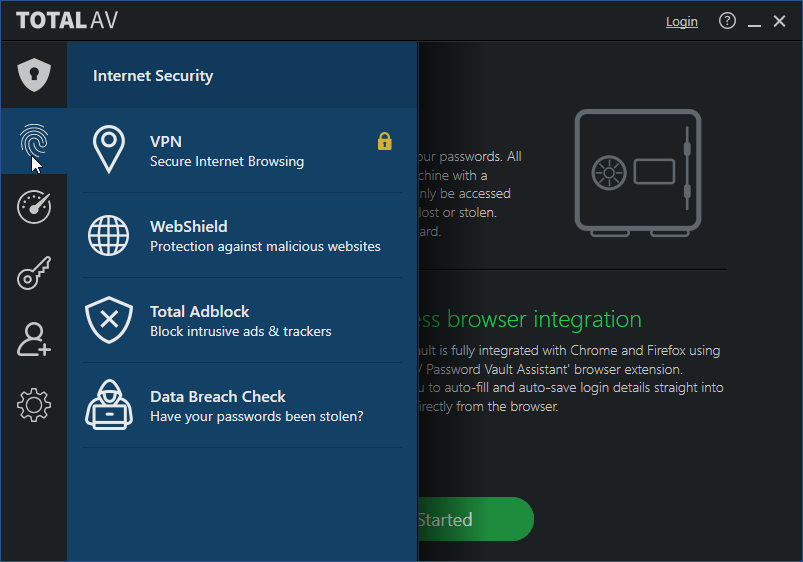Open Data Breach Check entry
Screen dimensions: 803x562
click(x=242, y=406)
